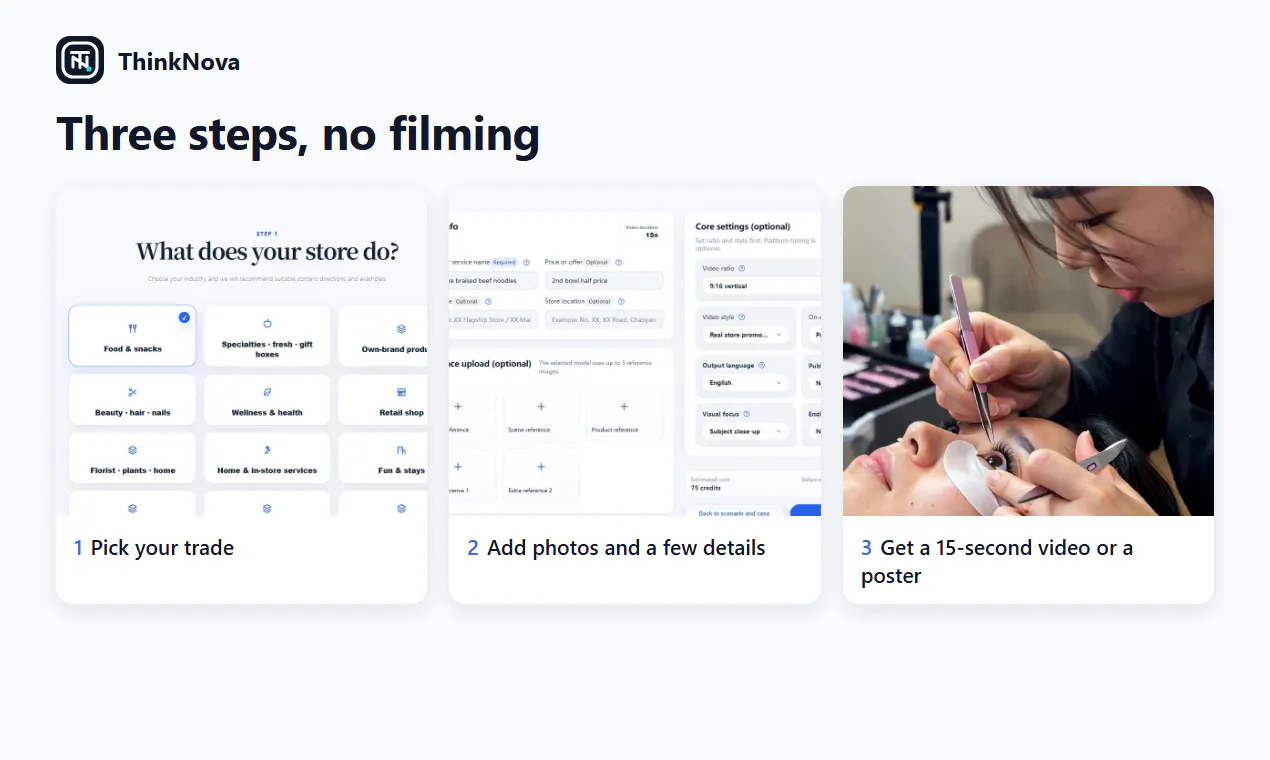The height and width of the screenshot is (760, 1270).
Task: Click the help icon beside Output language
Action: click(762, 366)
